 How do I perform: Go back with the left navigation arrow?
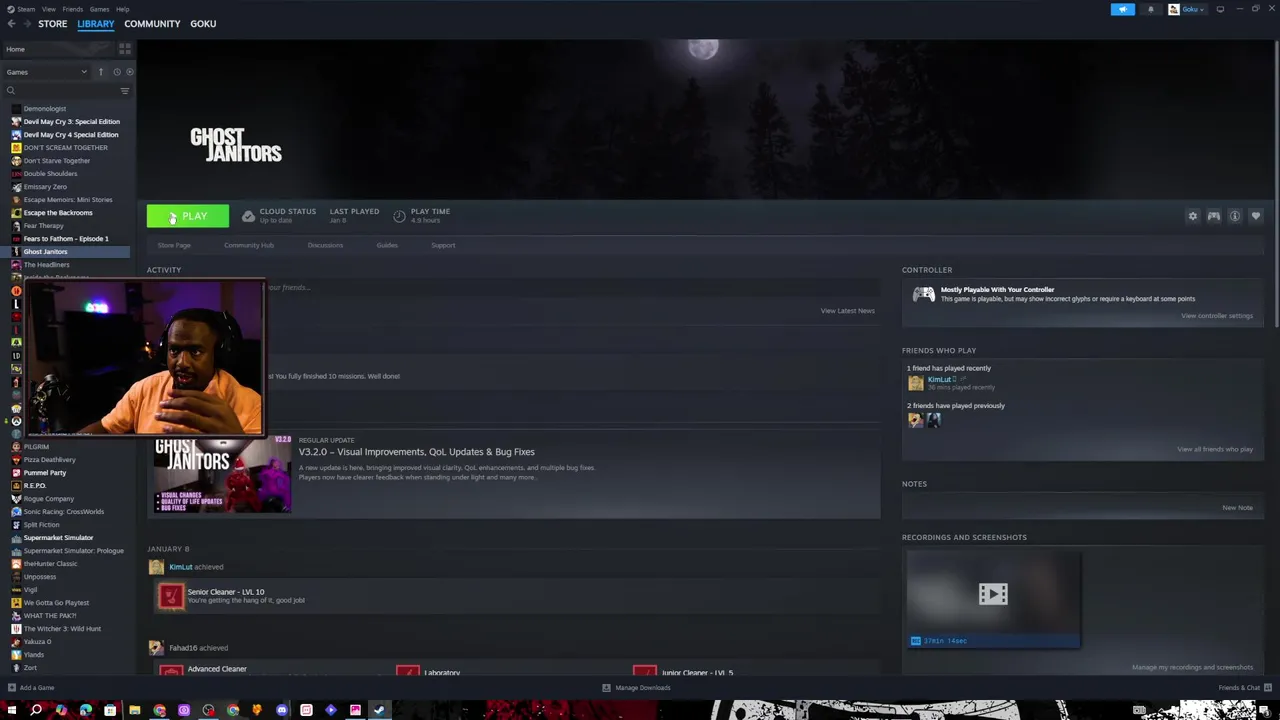[11, 24]
